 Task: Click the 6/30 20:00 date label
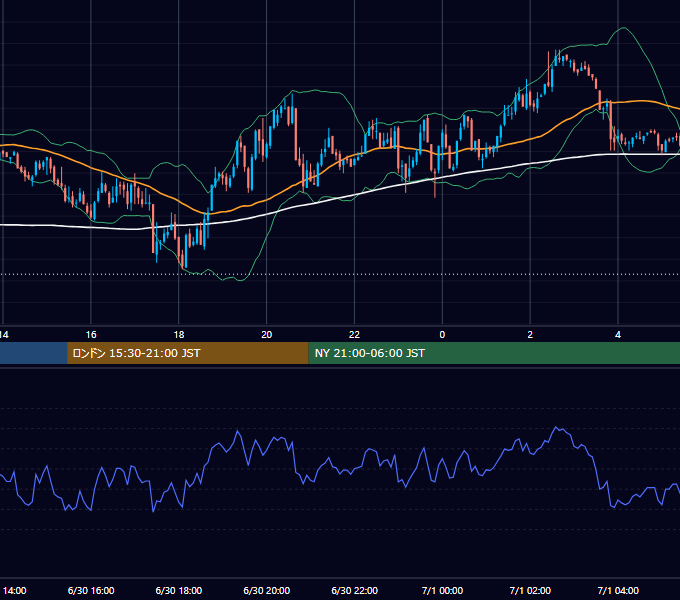tap(267, 590)
